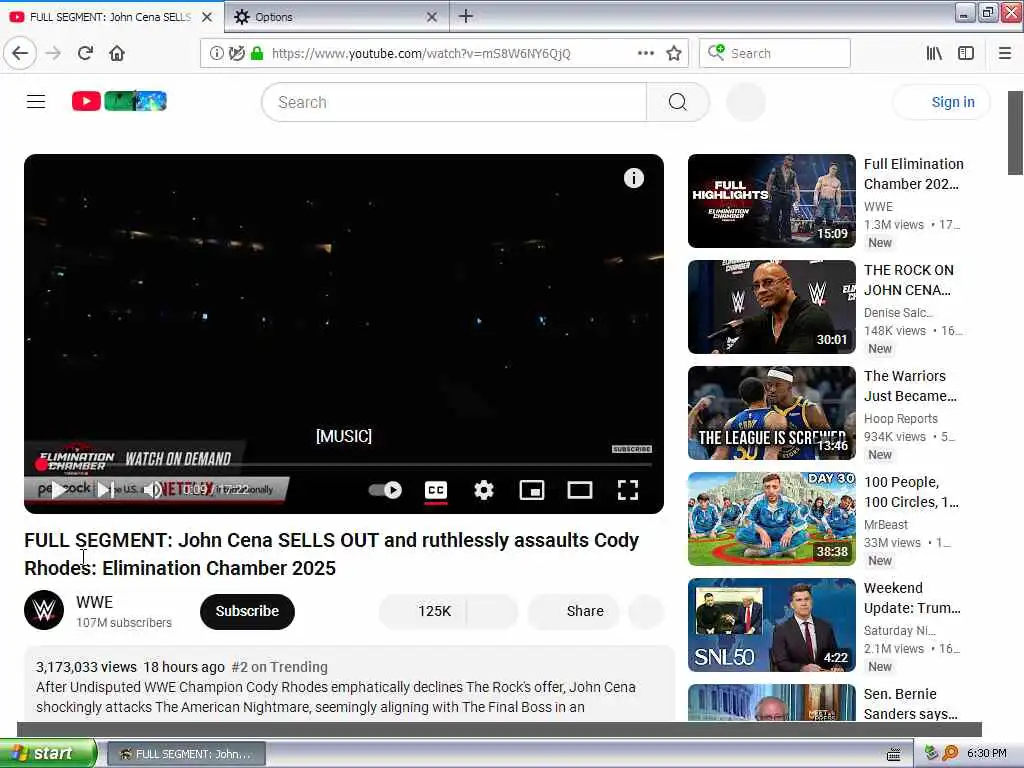Open the 100 People 100 Circles thumbnail
The height and width of the screenshot is (768, 1024).
771,519
